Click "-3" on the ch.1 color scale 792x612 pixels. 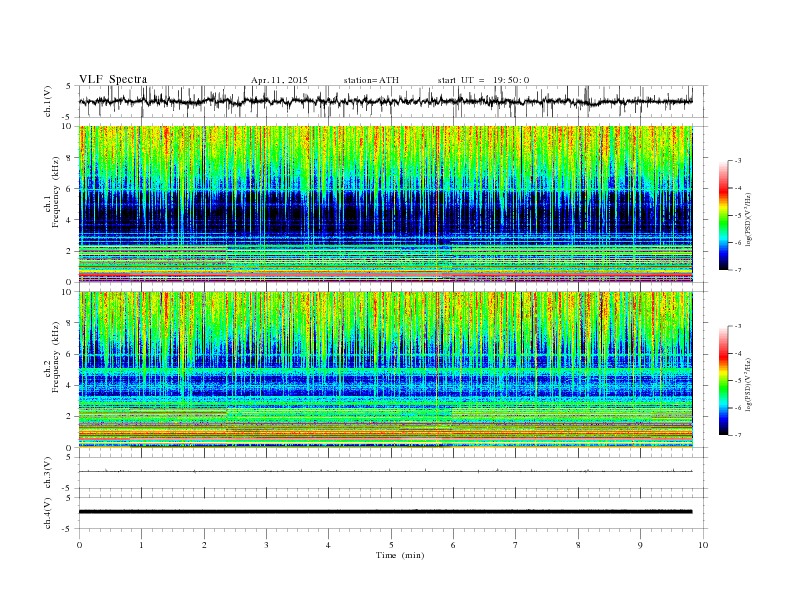tap(738, 161)
